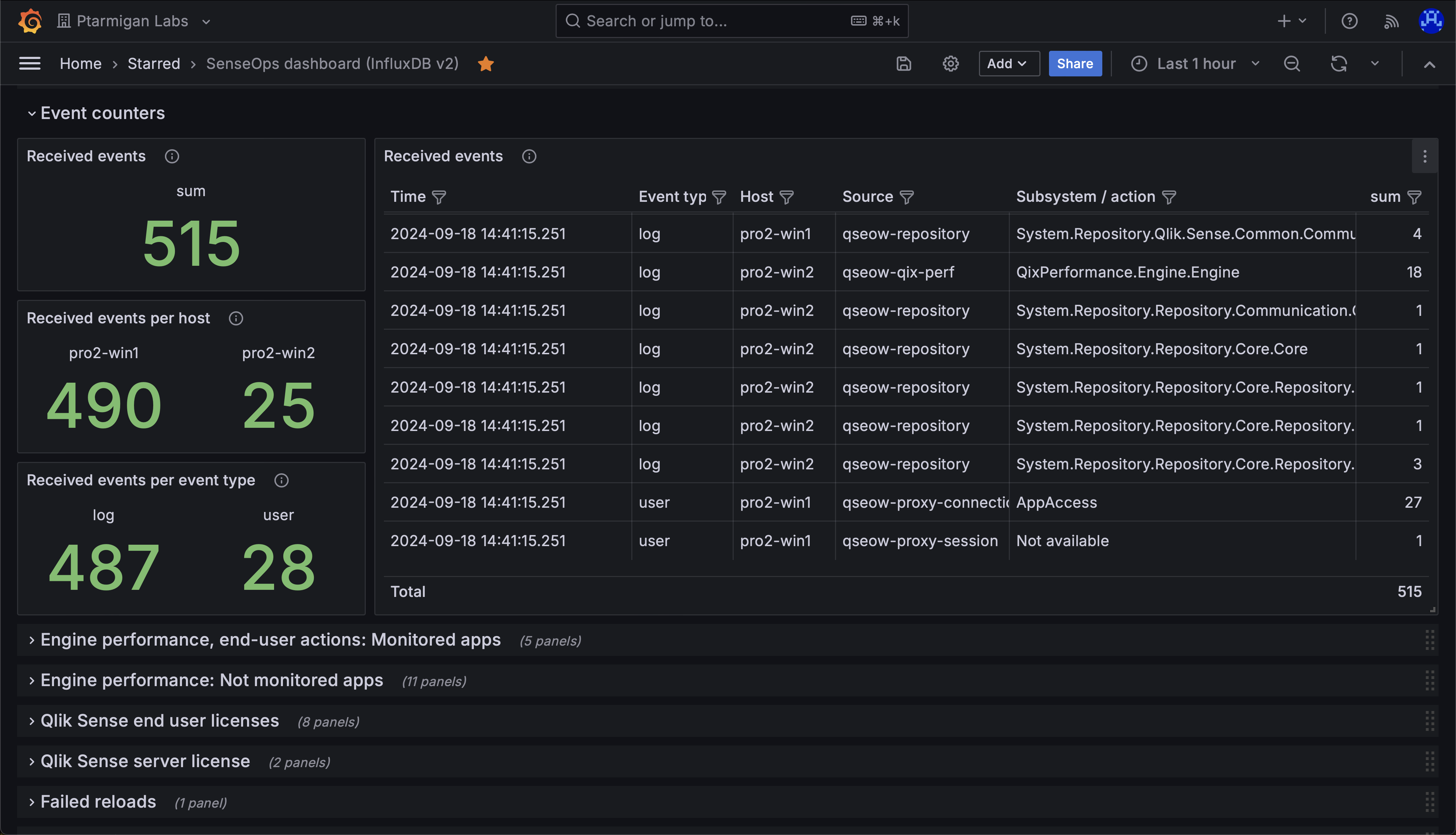Grab drag handle of end user licenses row
The width and height of the screenshot is (1456, 835).
[1429, 721]
